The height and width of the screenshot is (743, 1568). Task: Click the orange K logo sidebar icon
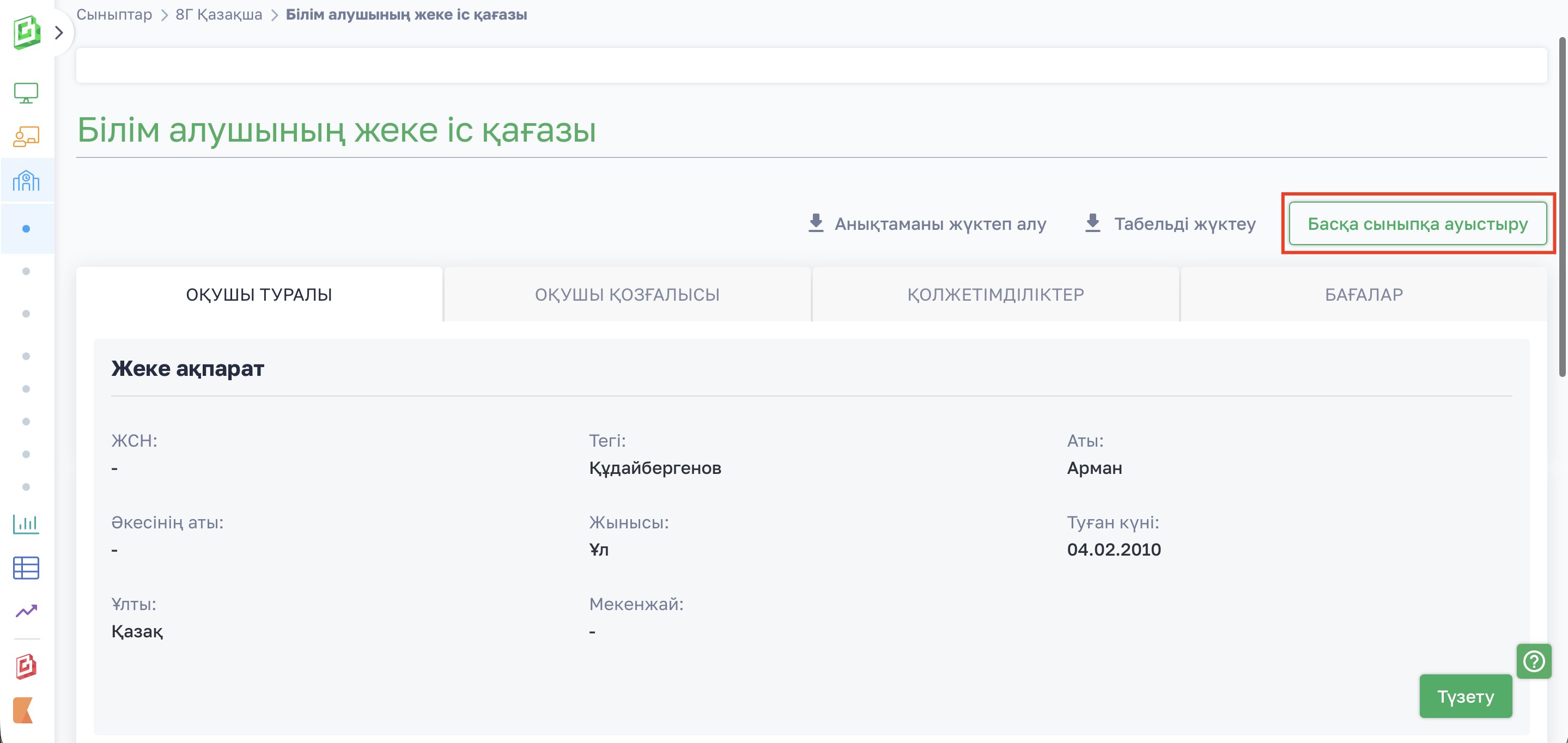click(x=24, y=710)
